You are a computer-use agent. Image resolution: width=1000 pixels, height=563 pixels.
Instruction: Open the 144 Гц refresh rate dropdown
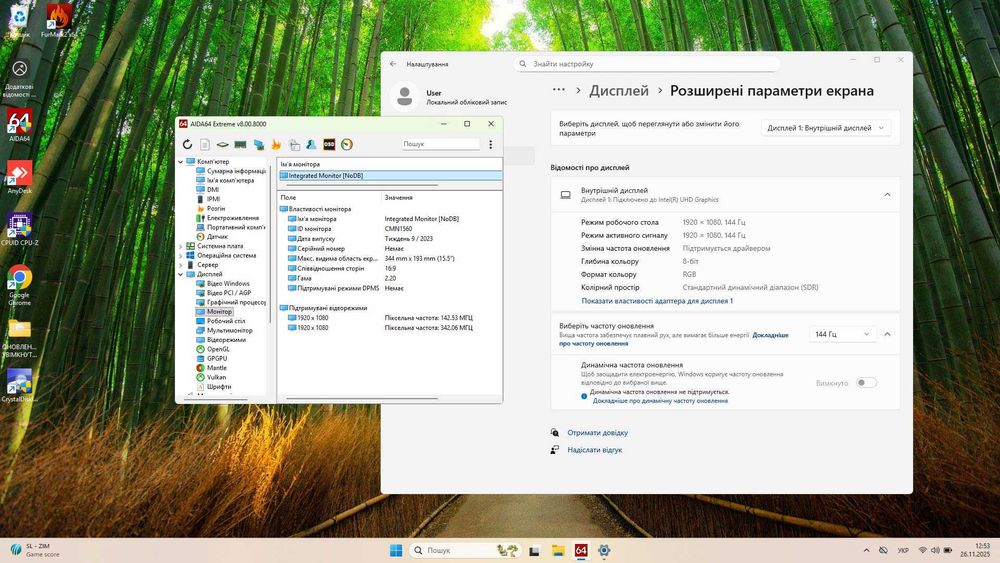842,334
